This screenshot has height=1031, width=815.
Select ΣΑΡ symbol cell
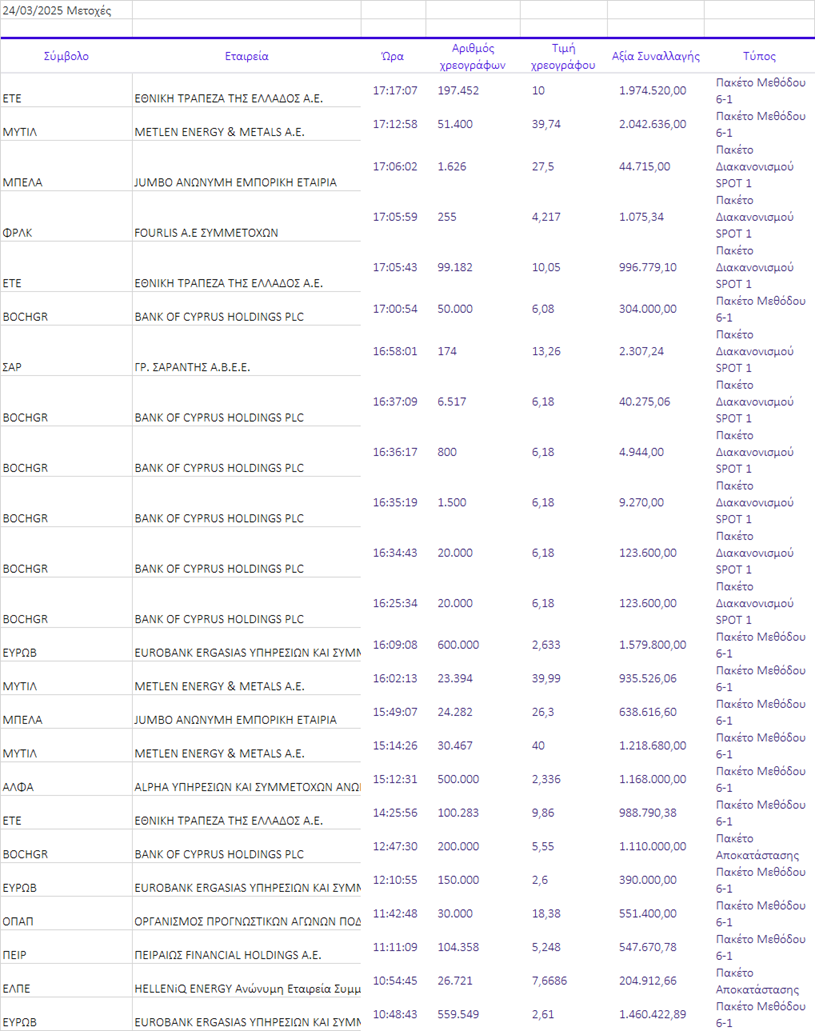click(12, 368)
